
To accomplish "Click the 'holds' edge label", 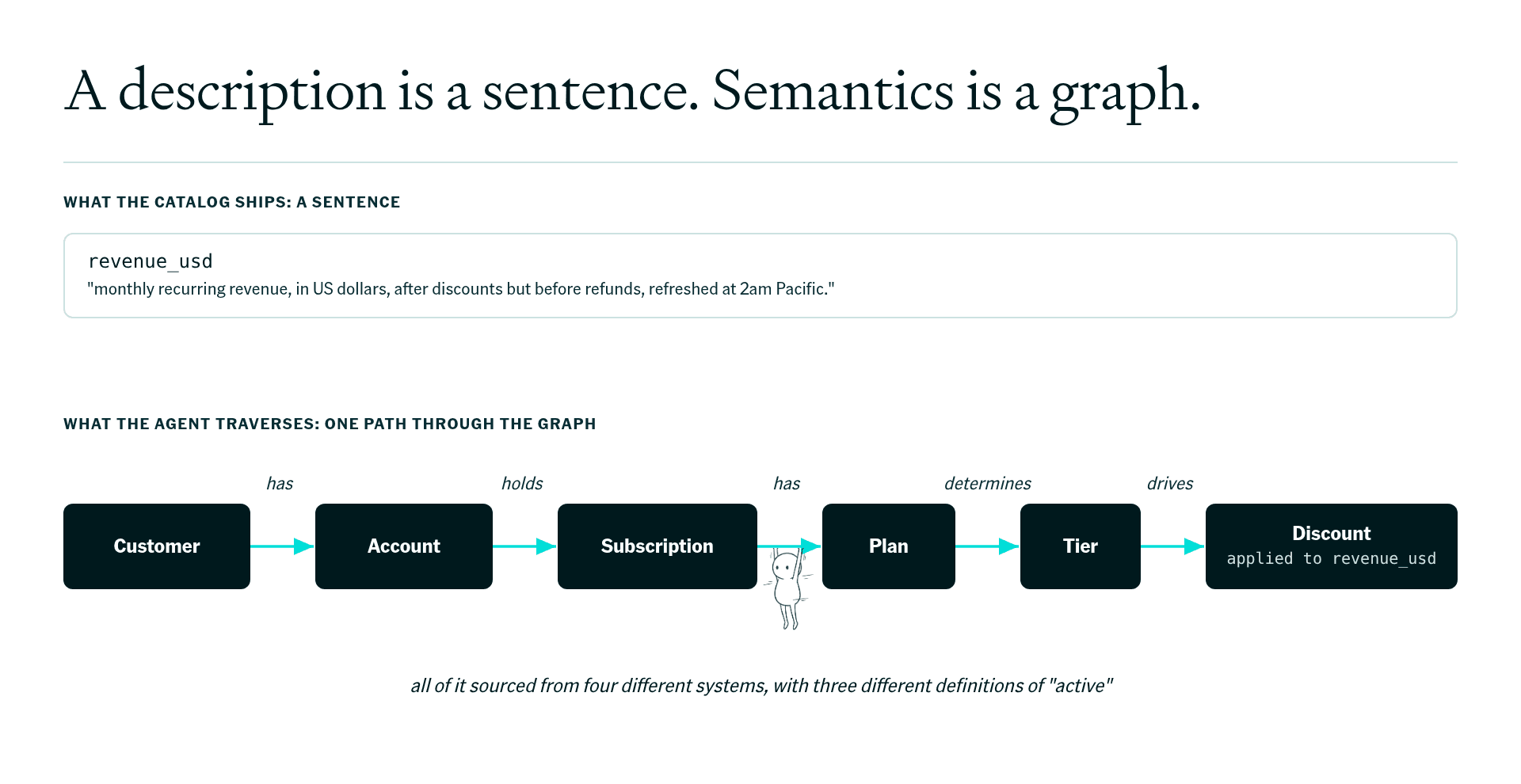I will tap(522, 483).
